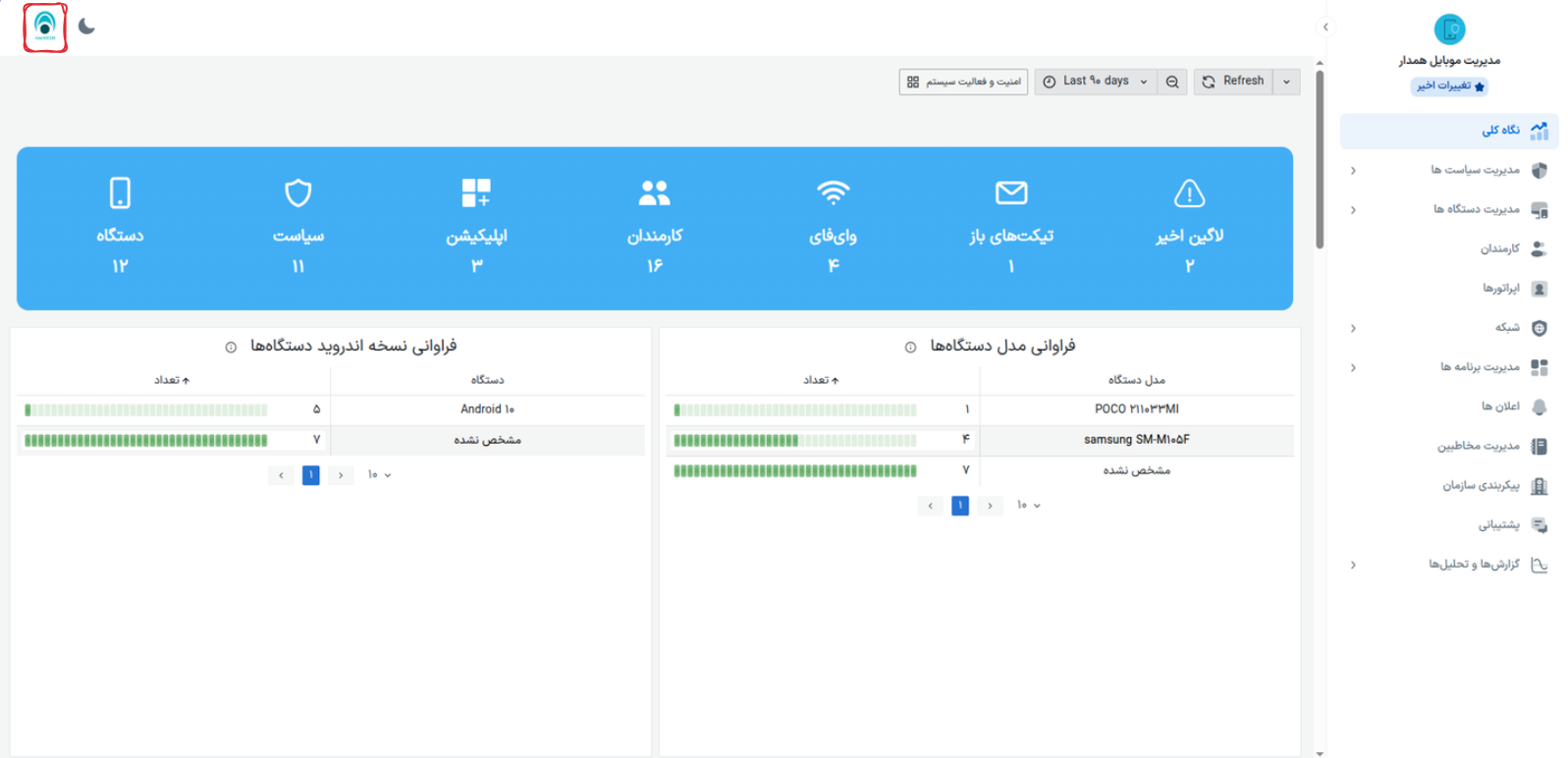
Task: Open the Last 90 days time range dropdown
Action: coord(1095,81)
